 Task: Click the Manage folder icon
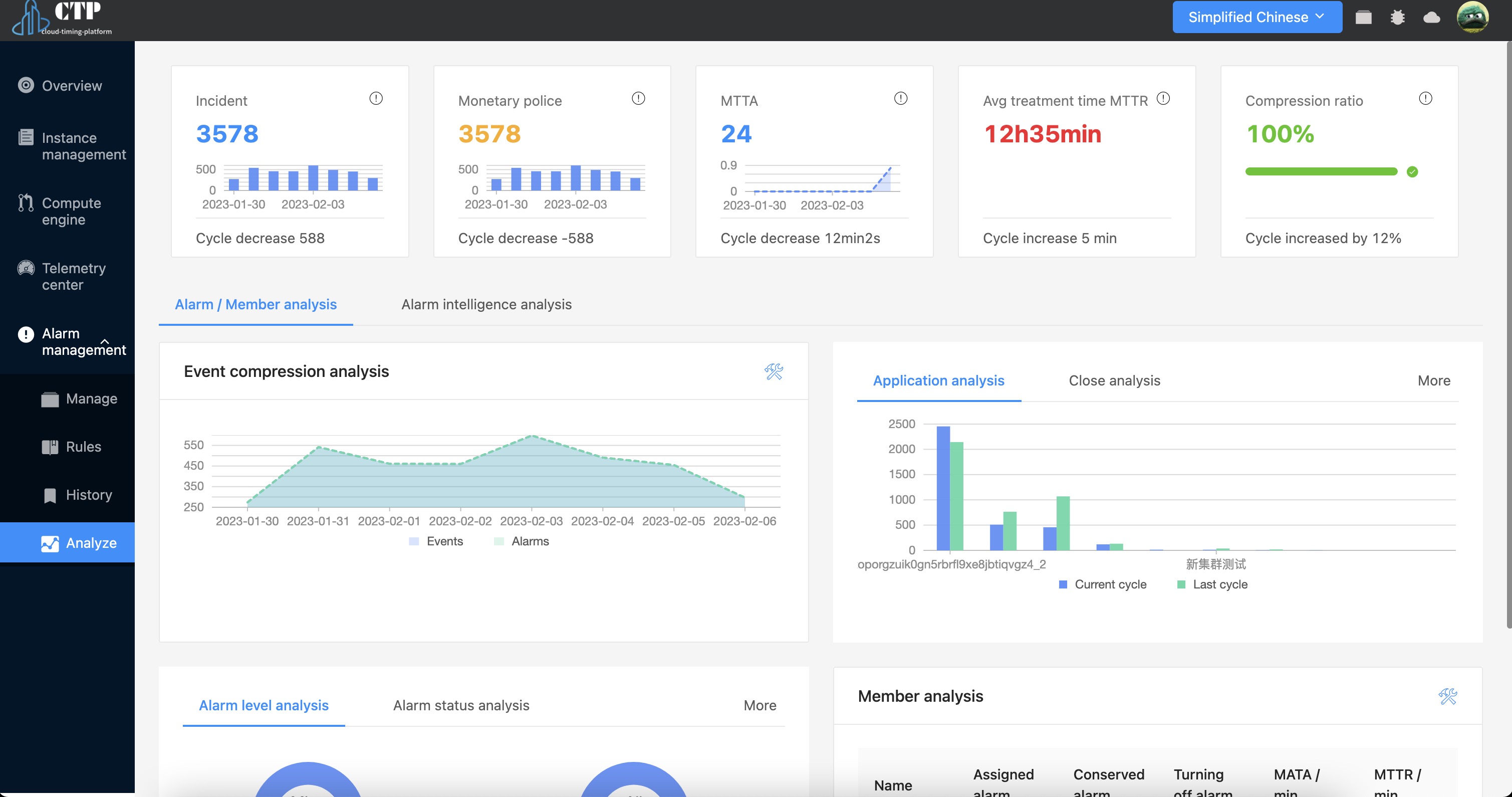click(50, 399)
